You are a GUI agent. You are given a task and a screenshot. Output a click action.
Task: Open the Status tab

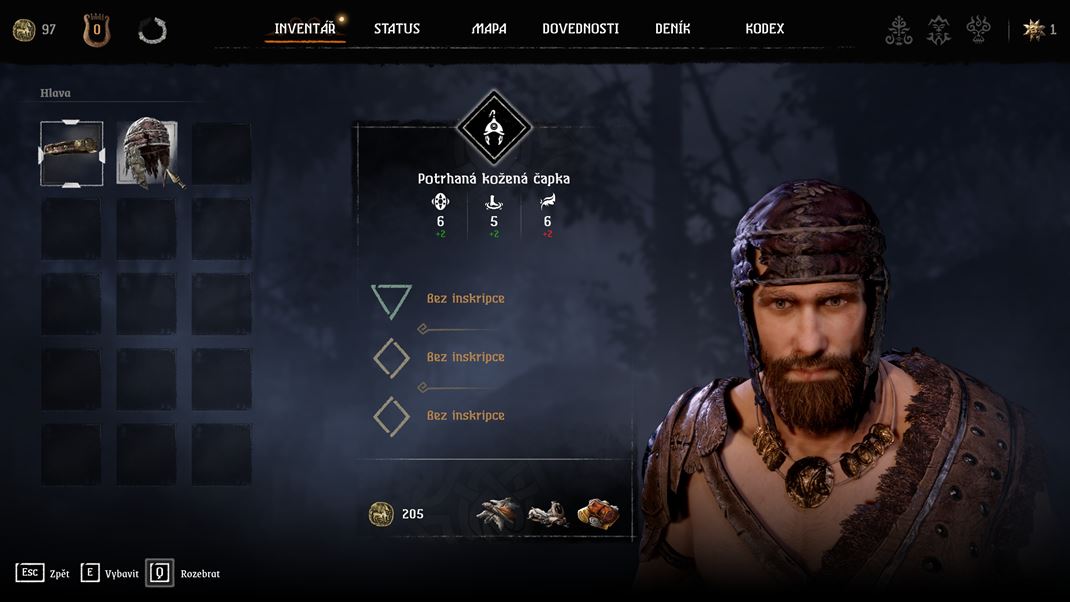click(x=396, y=29)
